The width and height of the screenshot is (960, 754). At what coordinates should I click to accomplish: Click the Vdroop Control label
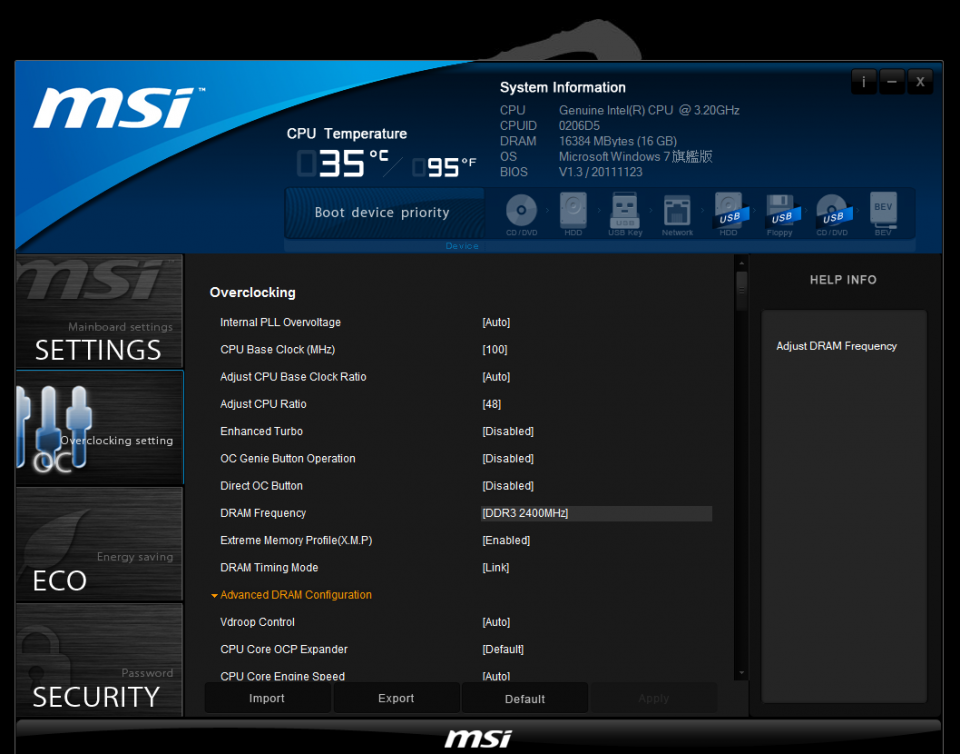[257, 622]
